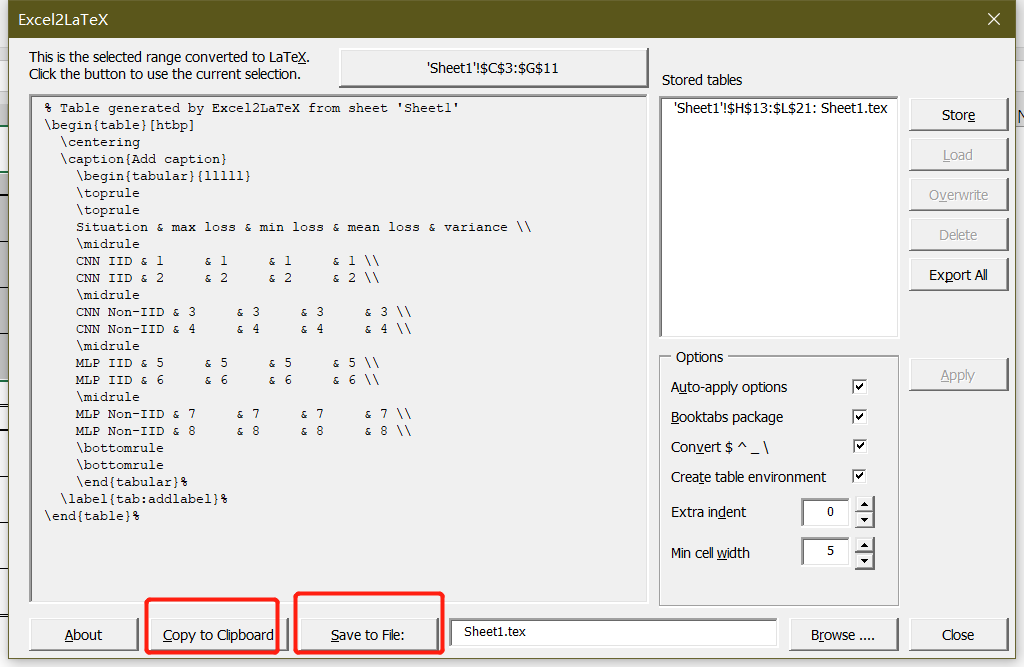Toggle Convert $ ^ _ \ option
Image resolution: width=1024 pixels, height=667 pixels.
click(858, 447)
